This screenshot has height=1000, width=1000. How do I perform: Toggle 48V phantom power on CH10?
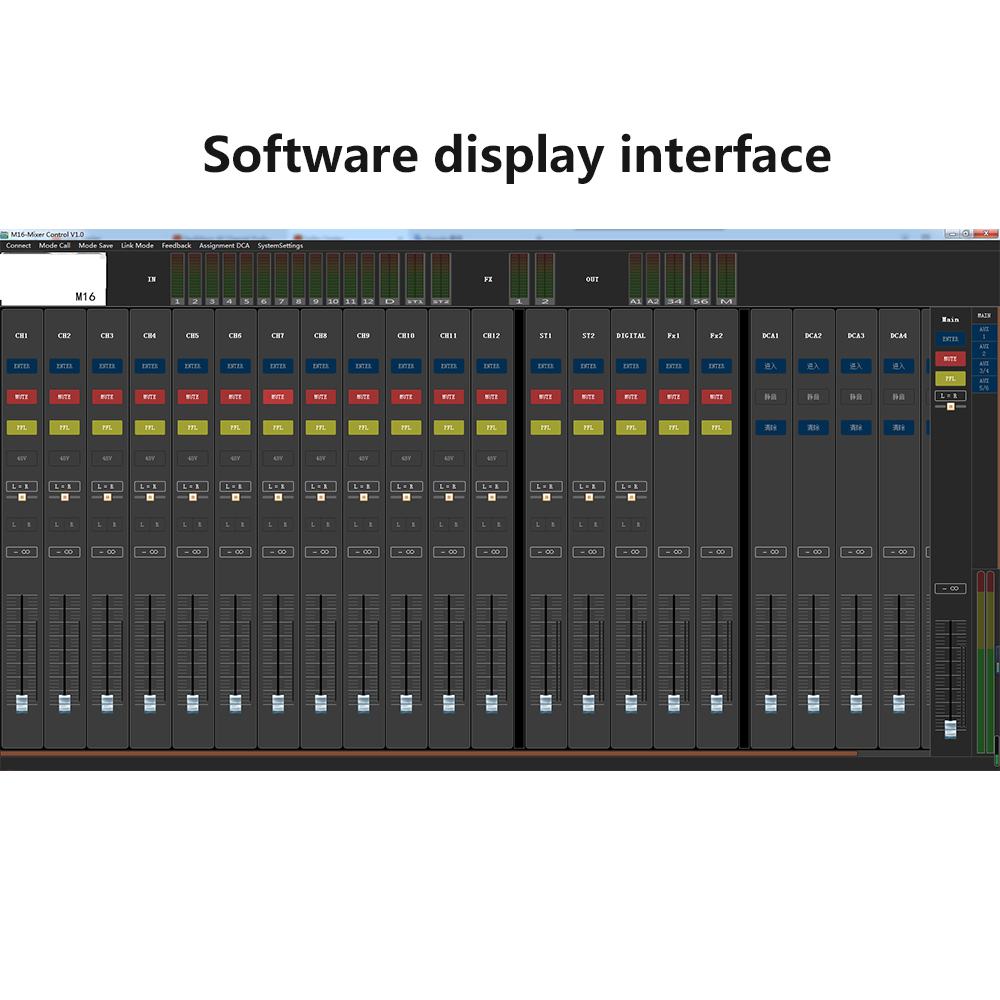(406, 458)
